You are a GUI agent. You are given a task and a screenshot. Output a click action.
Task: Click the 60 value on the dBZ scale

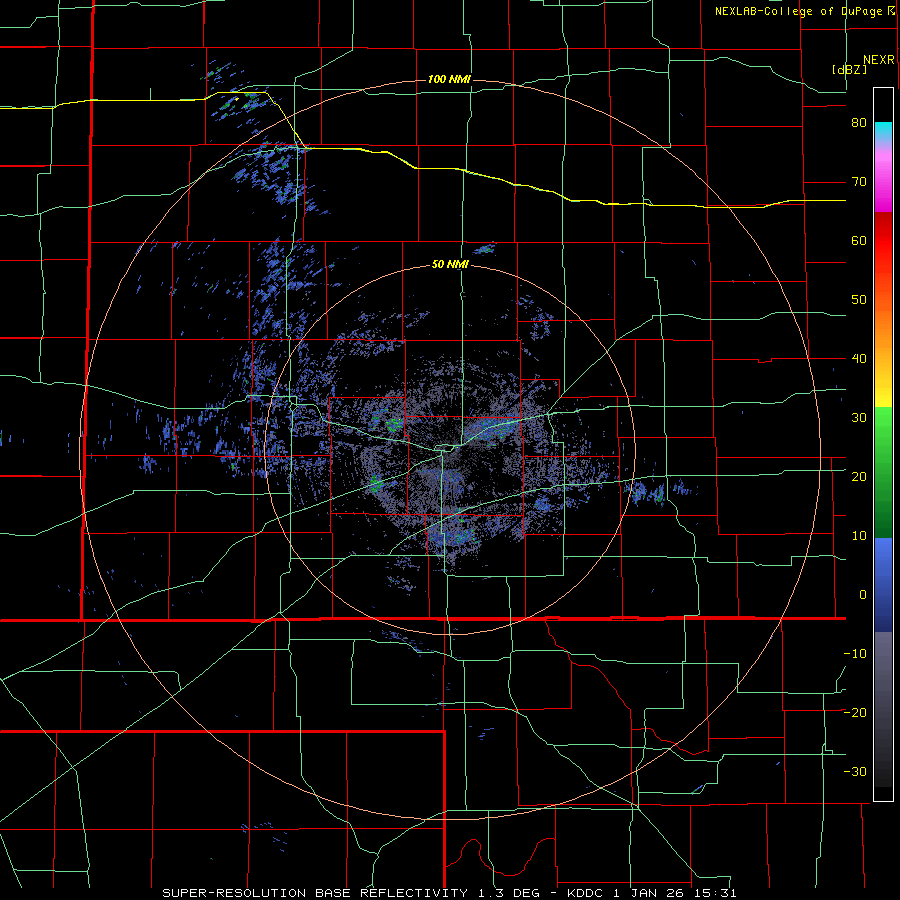click(x=859, y=240)
